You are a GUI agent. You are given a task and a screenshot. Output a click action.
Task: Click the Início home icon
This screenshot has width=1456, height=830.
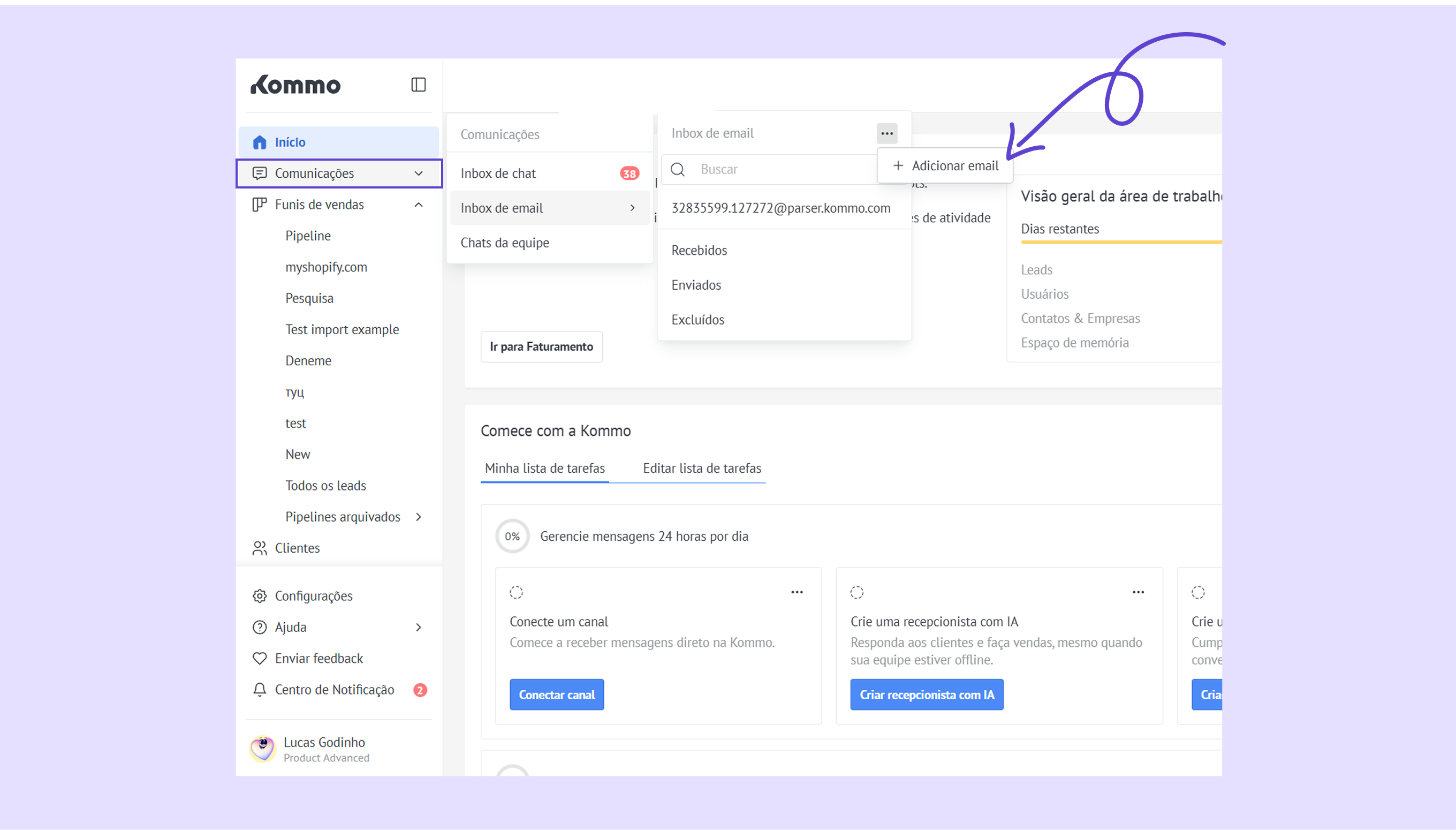[x=260, y=142]
